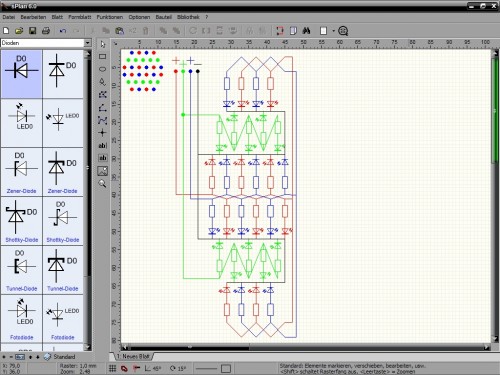Save the schematic with the floppy icon

coord(32,31)
